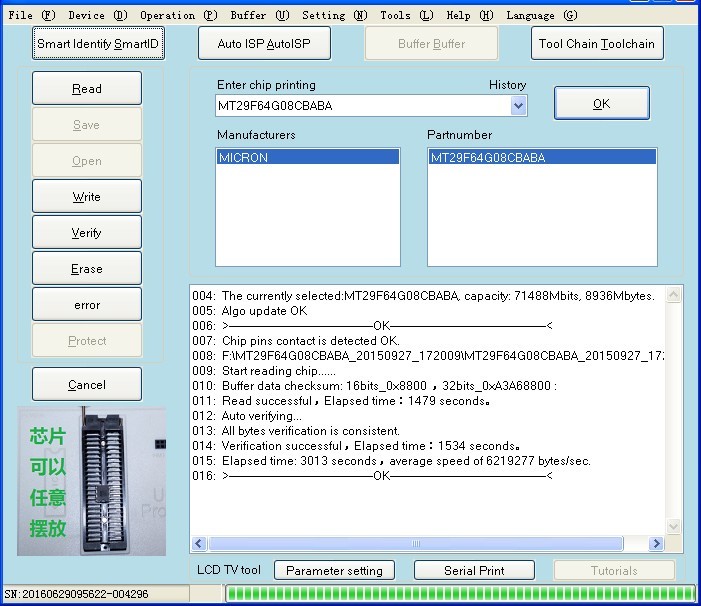The image size is (701, 606).
Task: Click the chip socket placement image
Action: [x=92, y=480]
